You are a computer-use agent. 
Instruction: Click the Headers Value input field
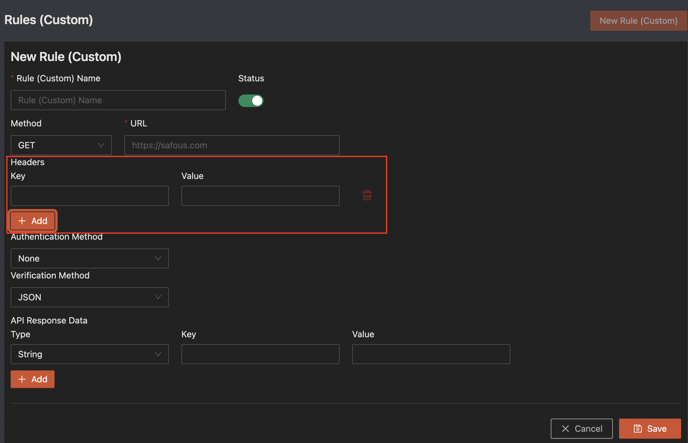click(260, 196)
